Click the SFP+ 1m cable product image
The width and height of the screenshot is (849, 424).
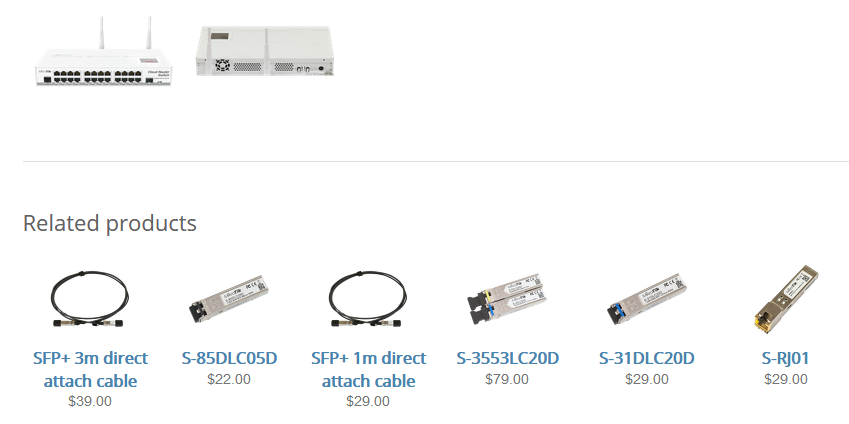click(368, 299)
